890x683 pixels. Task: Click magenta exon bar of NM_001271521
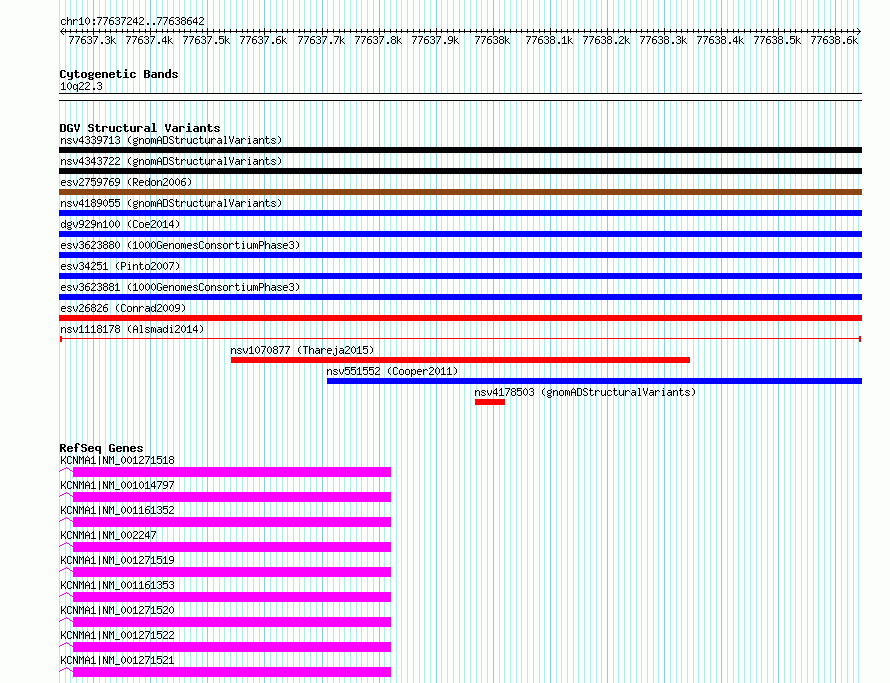click(232, 672)
